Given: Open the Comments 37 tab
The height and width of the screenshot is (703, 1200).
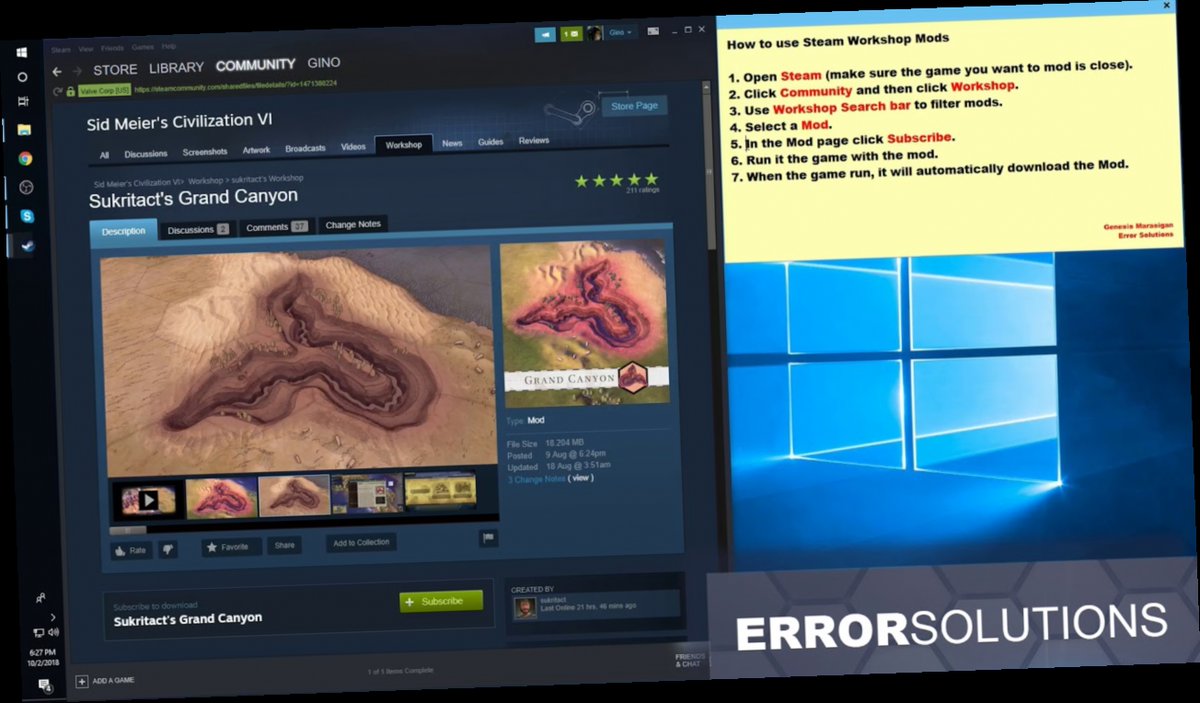Looking at the screenshot, I should coord(277,227).
